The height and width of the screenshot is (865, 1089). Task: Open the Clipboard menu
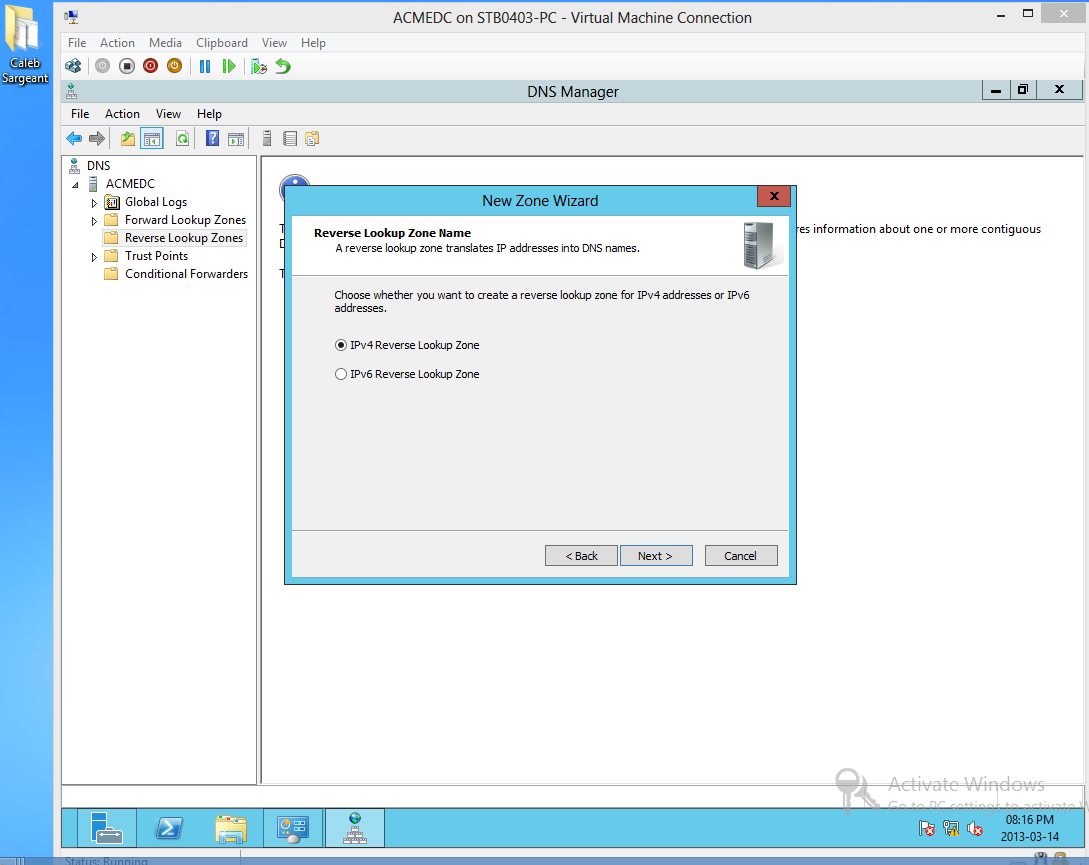point(222,43)
